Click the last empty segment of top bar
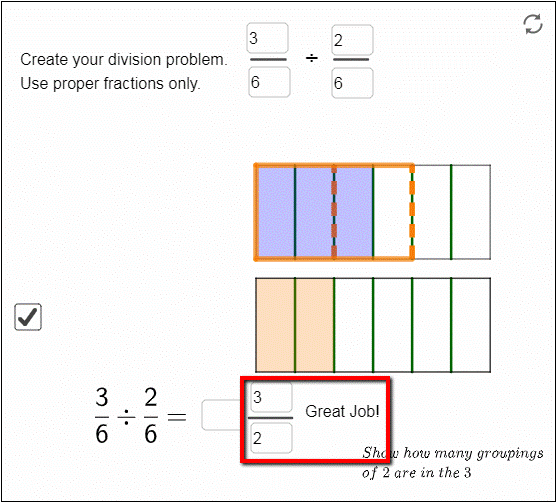Screen dimensions: 557x503 (471, 212)
